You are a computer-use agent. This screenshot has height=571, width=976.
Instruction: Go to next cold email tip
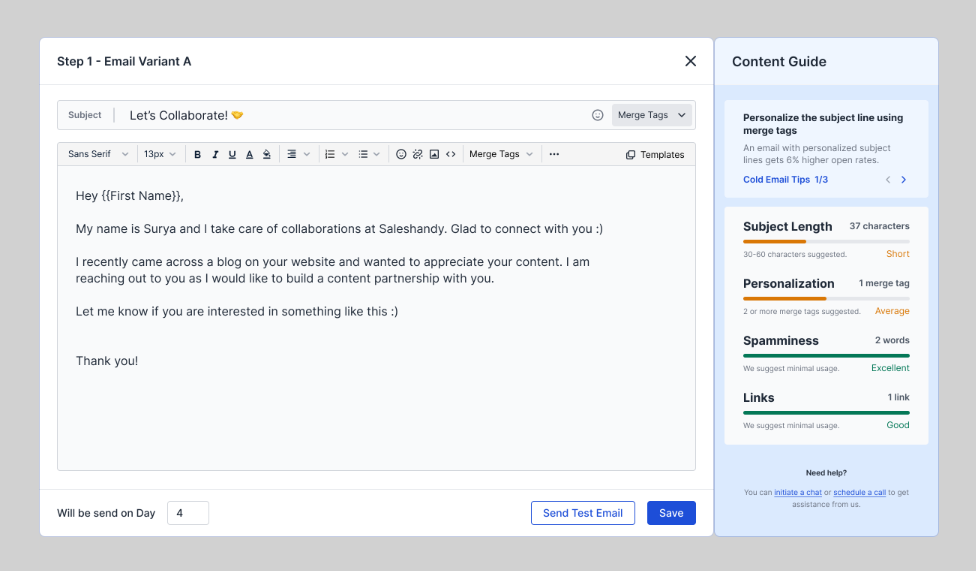(904, 179)
